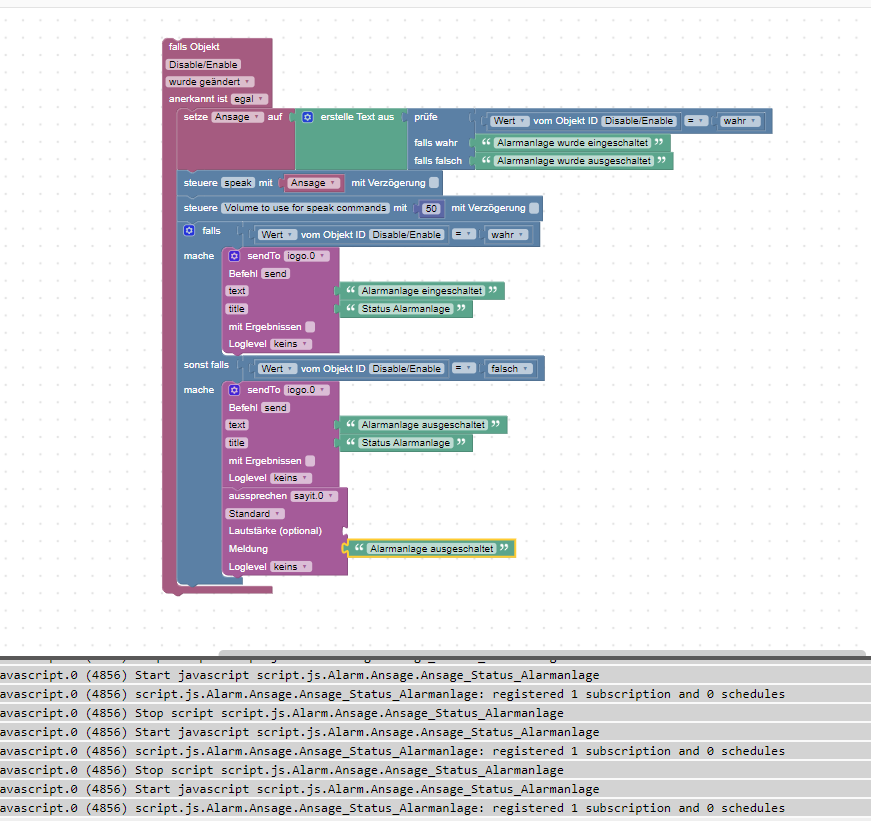
Task: Click 'Disable/Enable' object ID in prüfe condition
Action: pyautogui.click(x=639, y=121)
